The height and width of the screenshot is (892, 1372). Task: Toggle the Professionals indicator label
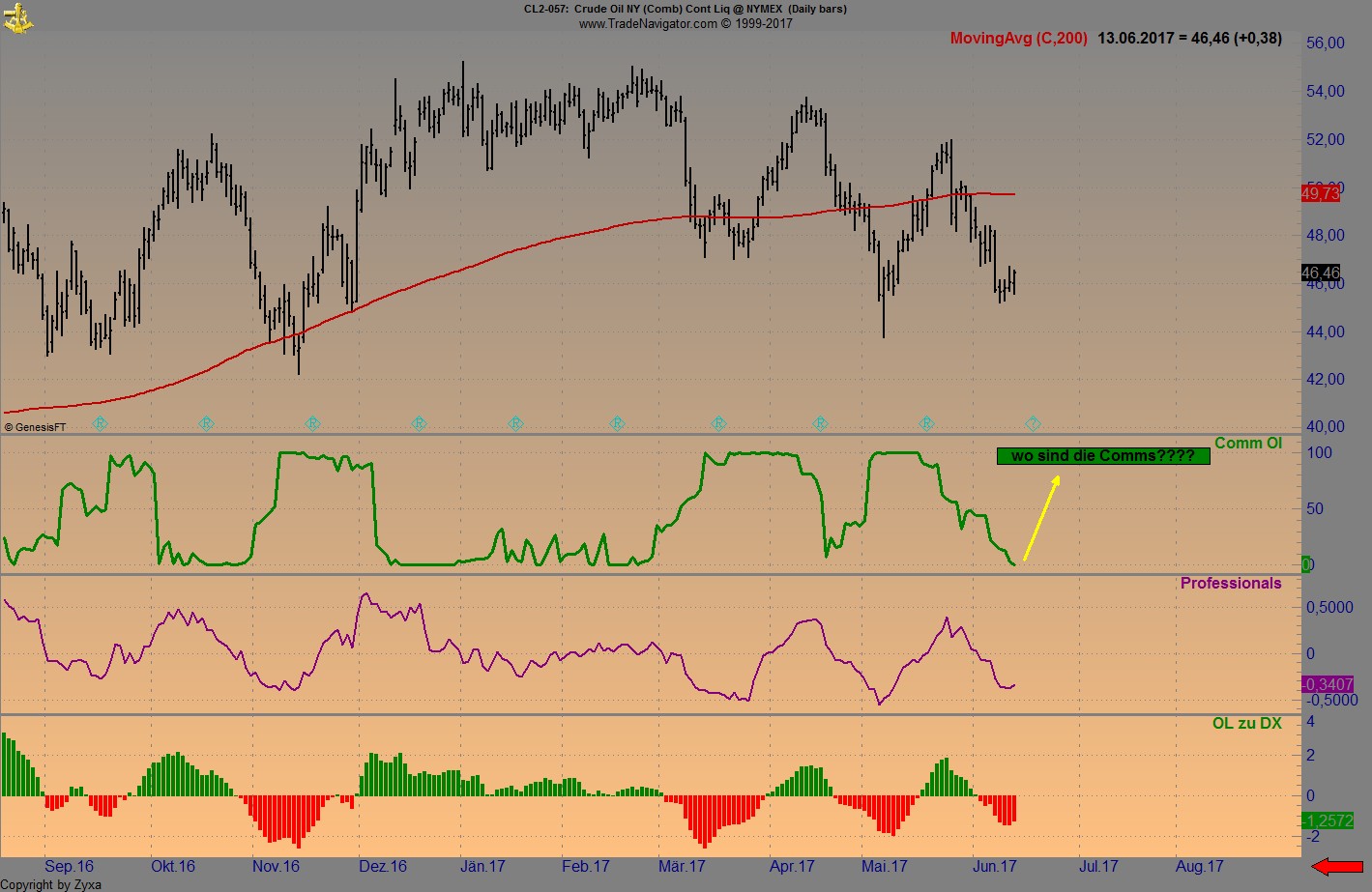point(1230,583)
